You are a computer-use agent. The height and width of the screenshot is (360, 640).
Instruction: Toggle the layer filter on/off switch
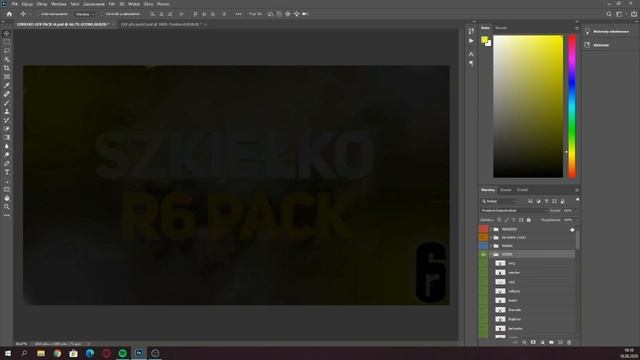[x=577, y=200]
